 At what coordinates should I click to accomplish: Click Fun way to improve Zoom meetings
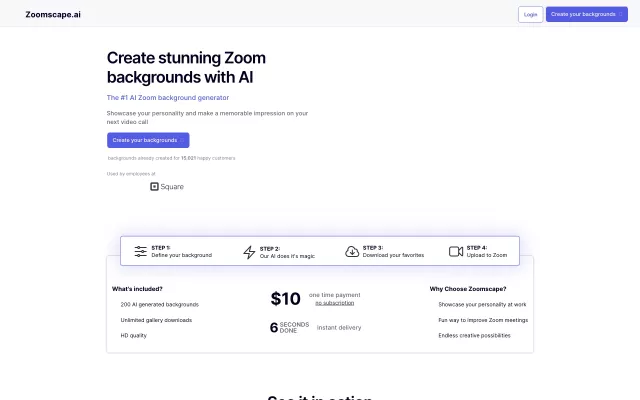[483, 320]
